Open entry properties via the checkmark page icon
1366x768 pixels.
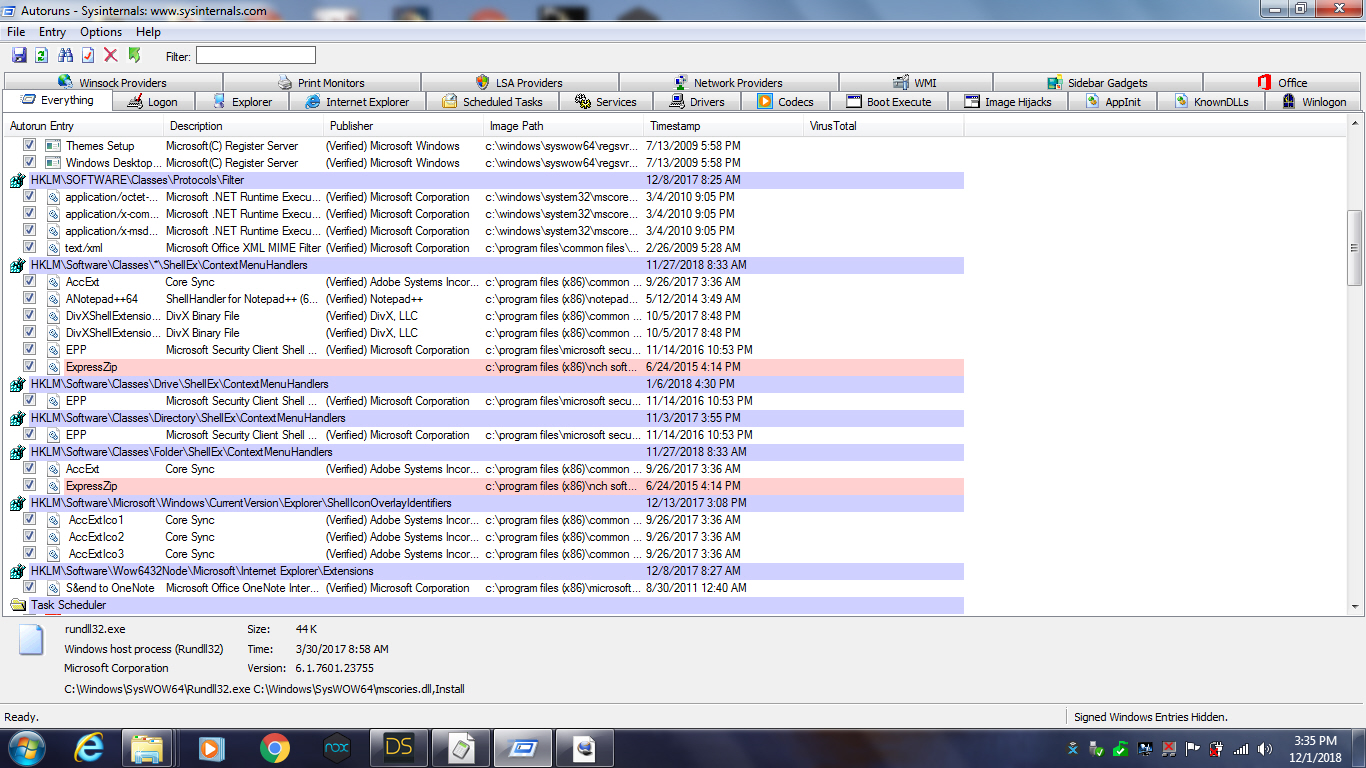tap(88, 55)
